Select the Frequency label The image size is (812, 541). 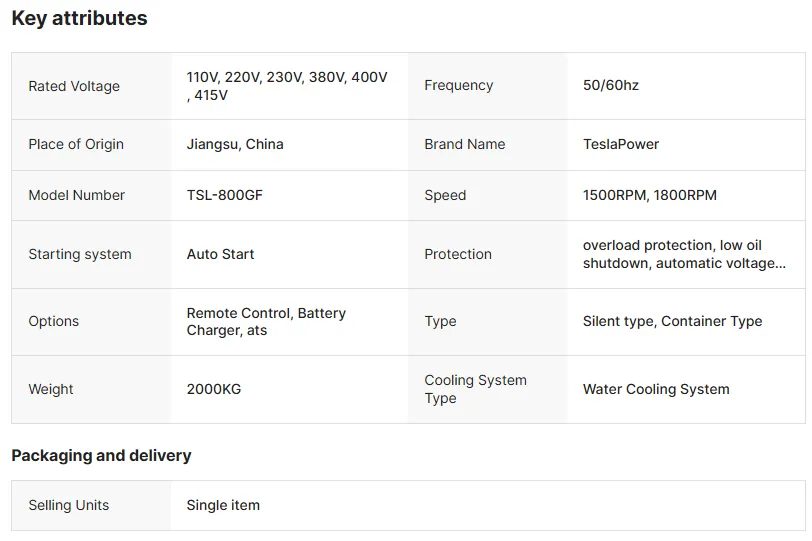click(458, 85)
